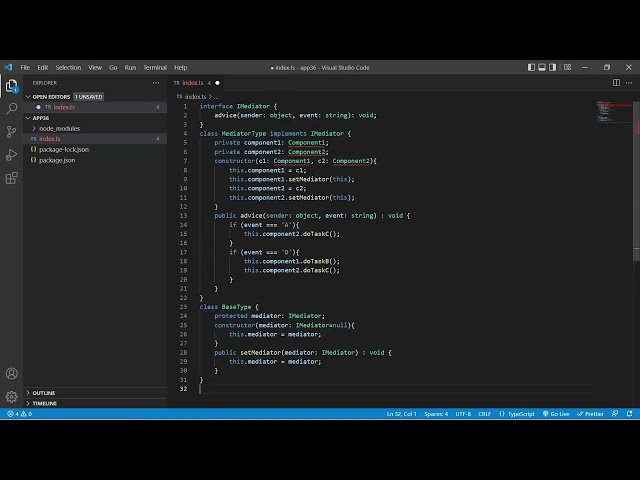Open the Search view icon
The height and width of the screenshot is (480, 640).
[x=11, y=109]
